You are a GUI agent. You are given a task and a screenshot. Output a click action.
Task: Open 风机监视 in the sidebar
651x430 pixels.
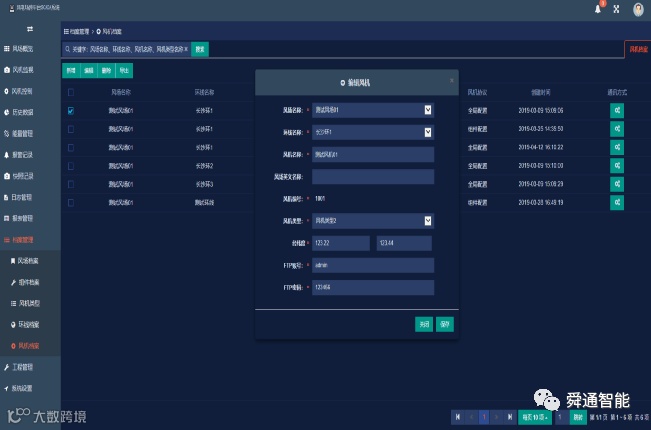[x=19, y=70]
